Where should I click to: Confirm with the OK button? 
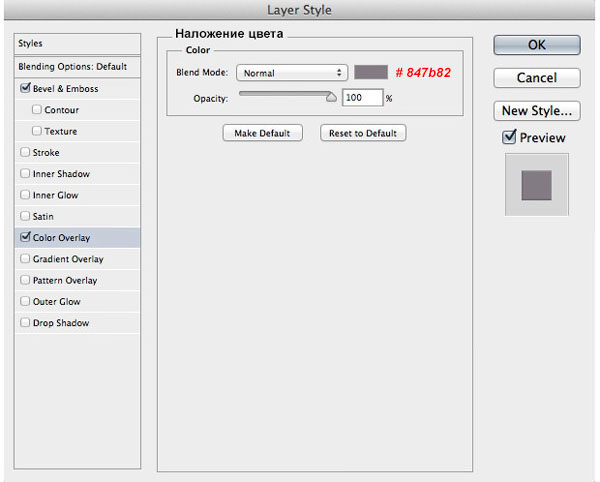pyautogui.click(x=537, y=45)
